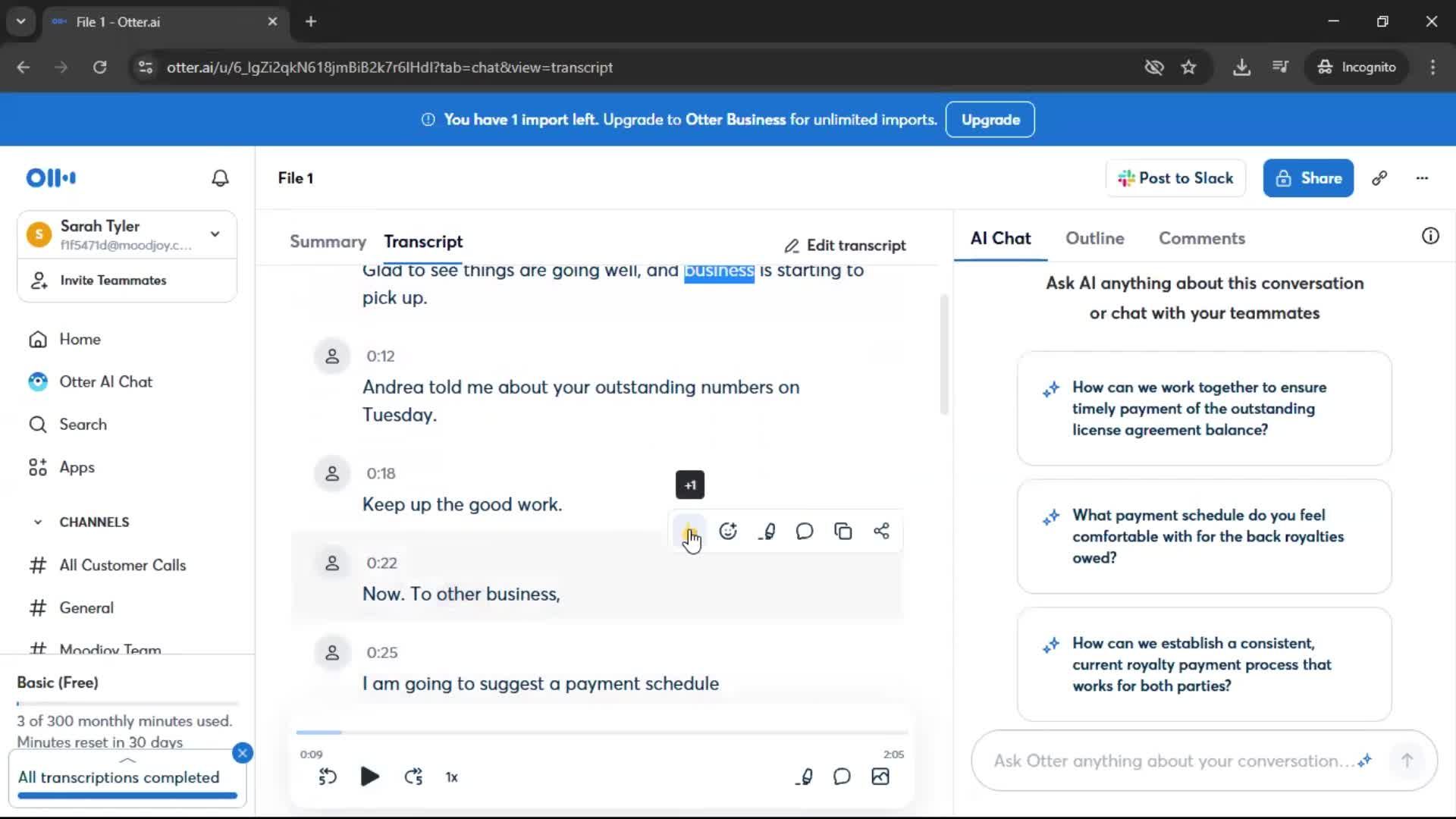Click the speaker avatar at 0:25

[332, 653]
